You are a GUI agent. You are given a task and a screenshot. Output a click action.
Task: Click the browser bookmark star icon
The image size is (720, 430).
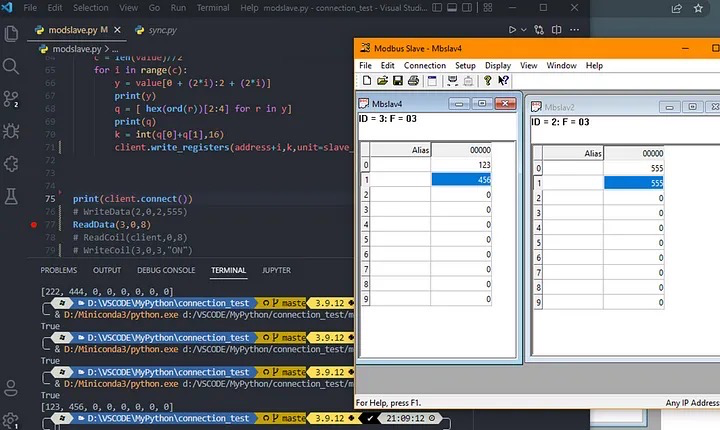(x=698, y=8)
